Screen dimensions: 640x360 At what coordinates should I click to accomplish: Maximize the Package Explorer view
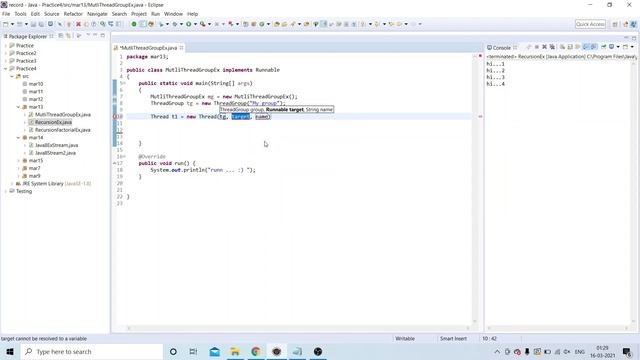pyautogui.click(x=102, y=36)
